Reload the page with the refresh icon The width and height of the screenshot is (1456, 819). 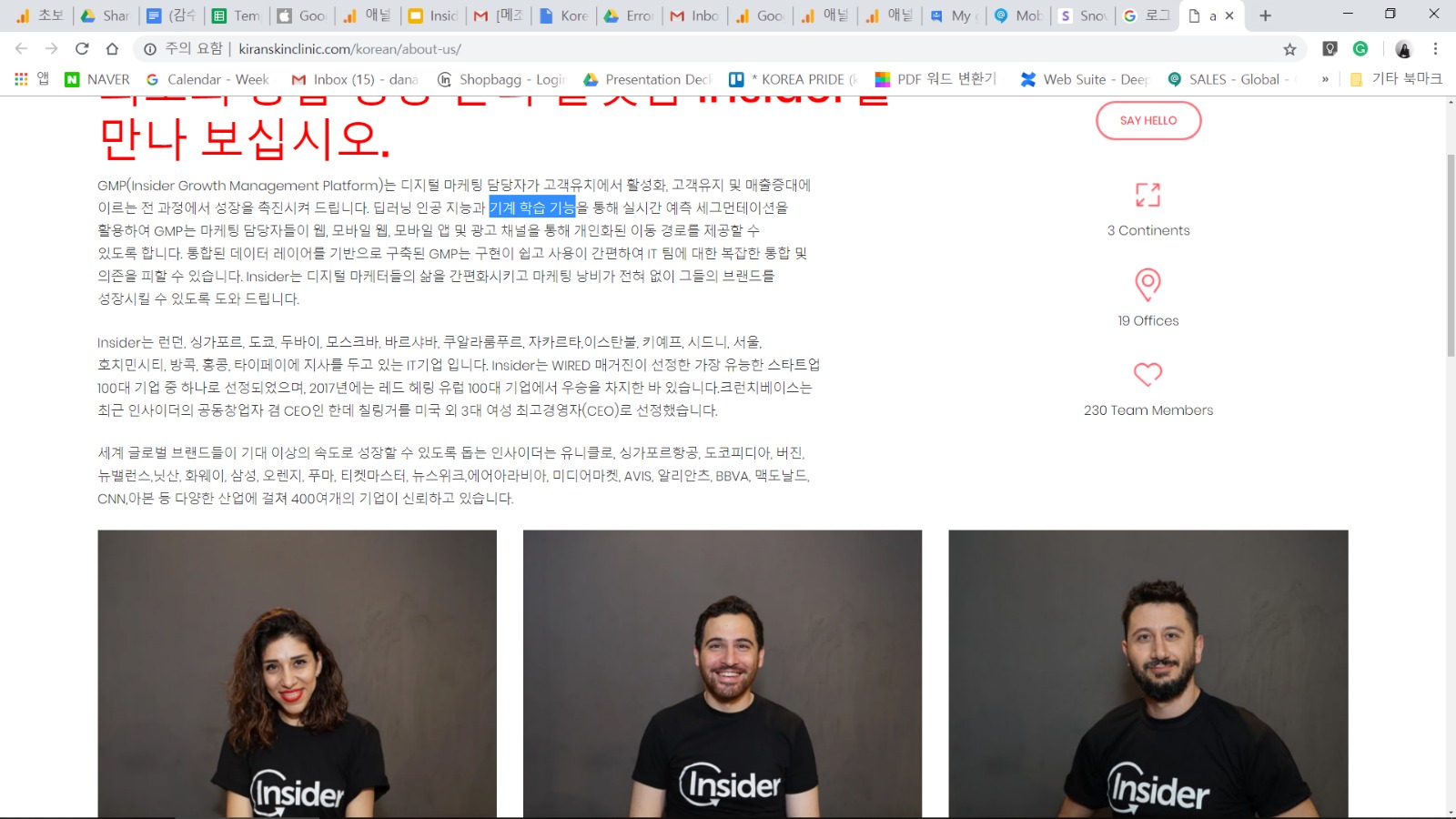pos(82,49)
